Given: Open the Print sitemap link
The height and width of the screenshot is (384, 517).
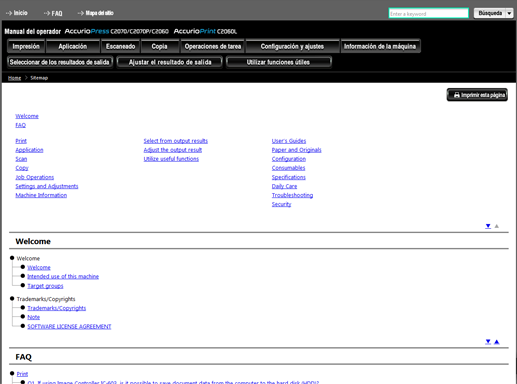Looking at the screenshot, I should 21,141.
